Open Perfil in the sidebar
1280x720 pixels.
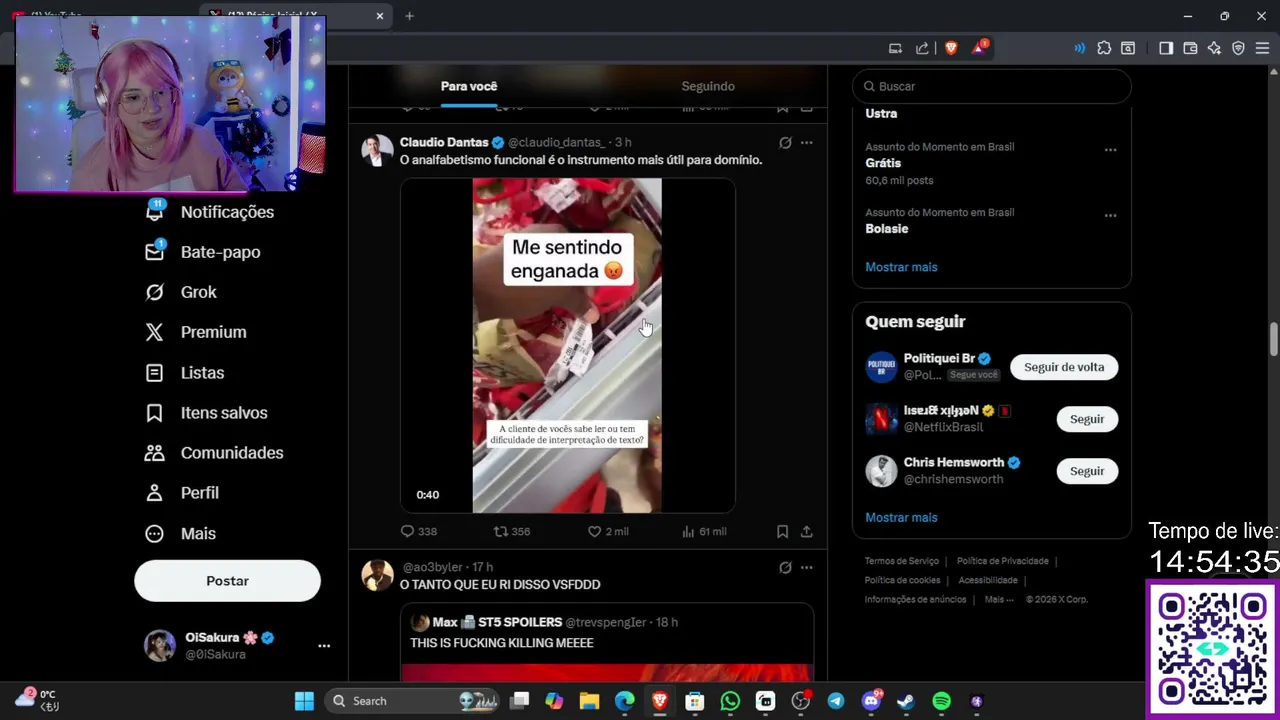click(183, 493)
